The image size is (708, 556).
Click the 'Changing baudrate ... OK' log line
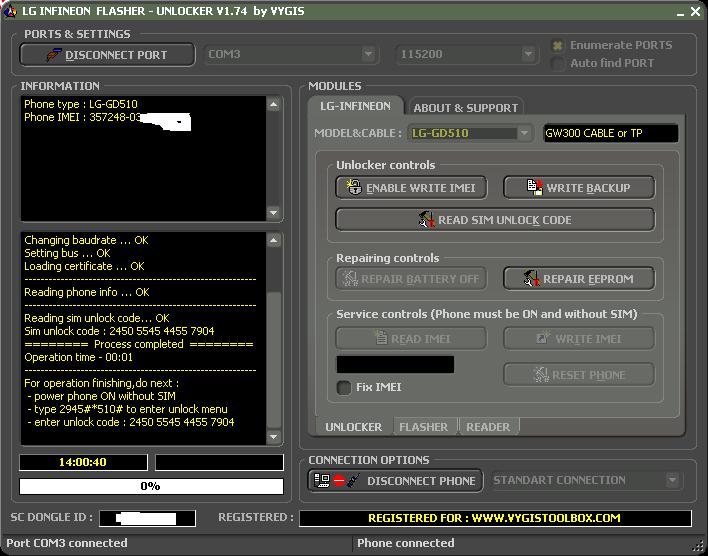(x=86, y=240)
